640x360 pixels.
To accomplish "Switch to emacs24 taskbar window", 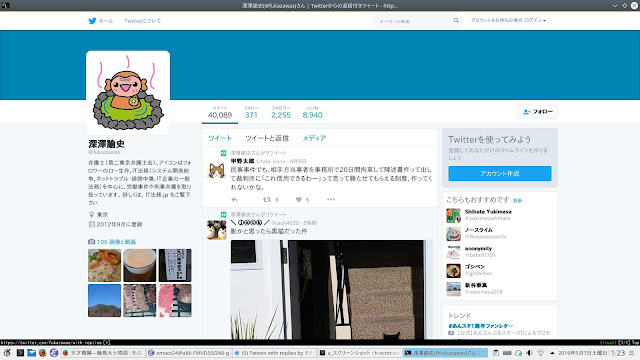I will tap(189, 353).
